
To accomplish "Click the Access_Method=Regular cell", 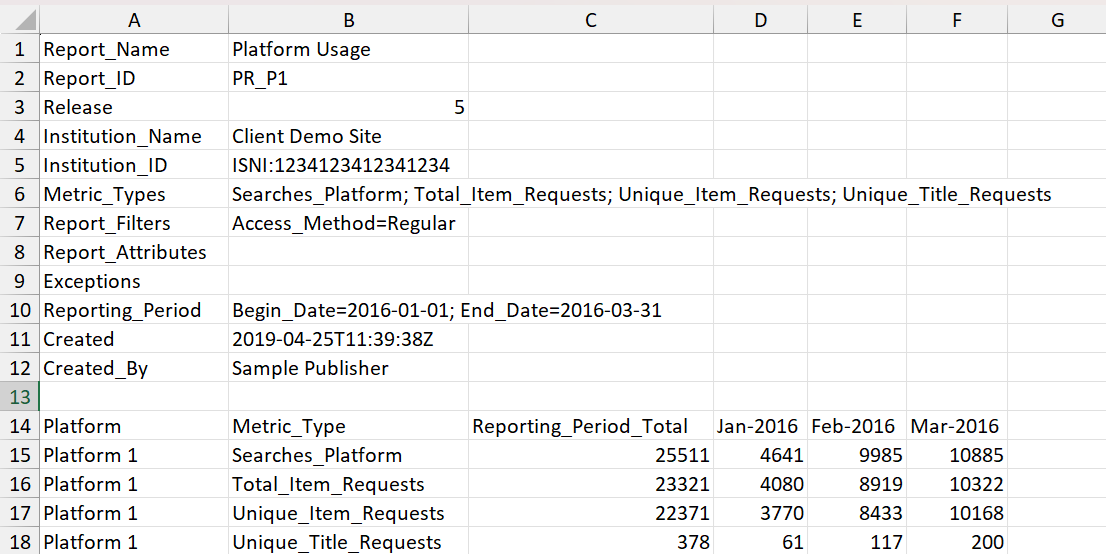I will coord(348,223).
